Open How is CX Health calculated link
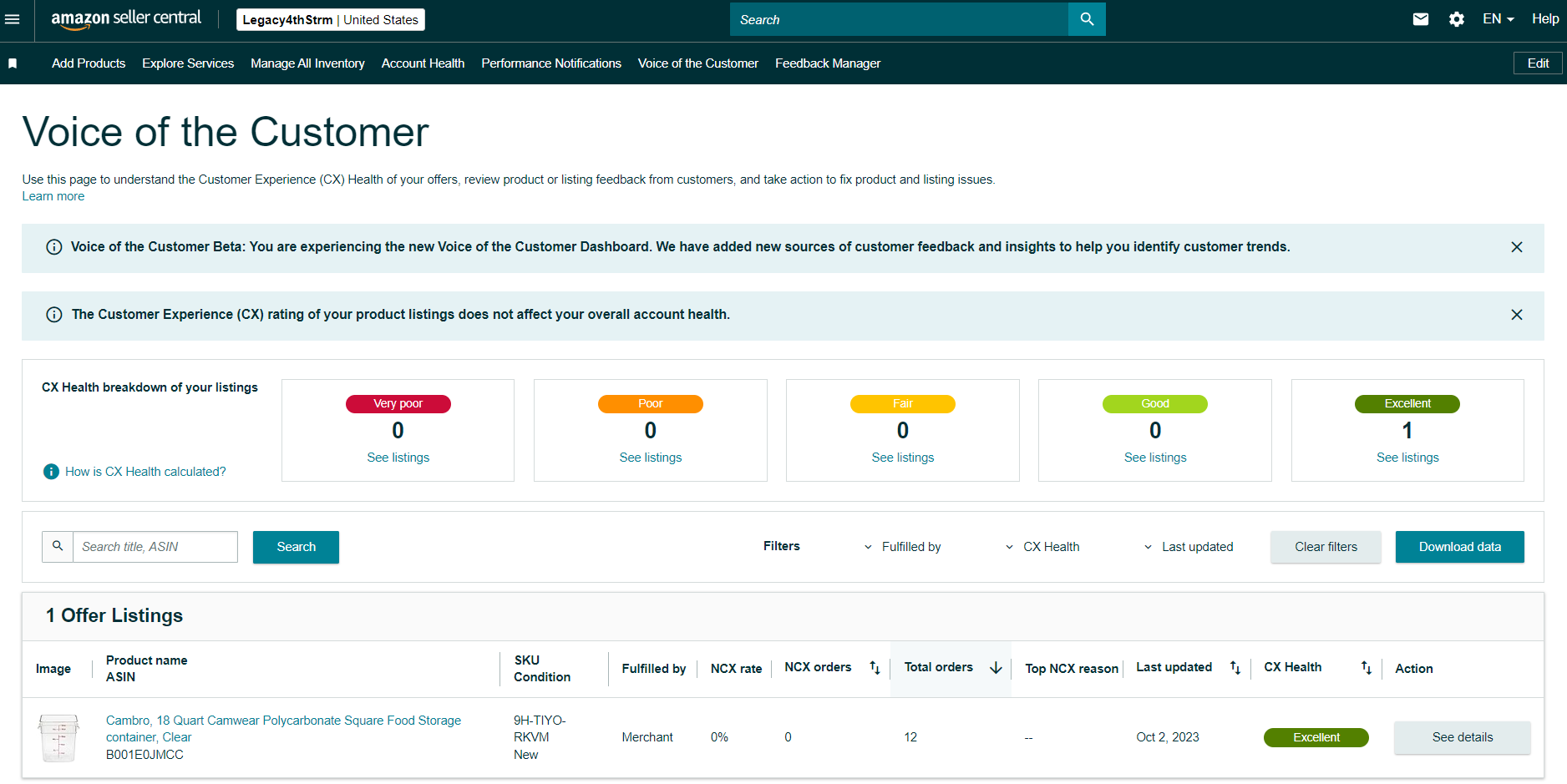 click(x=145, y=472)
